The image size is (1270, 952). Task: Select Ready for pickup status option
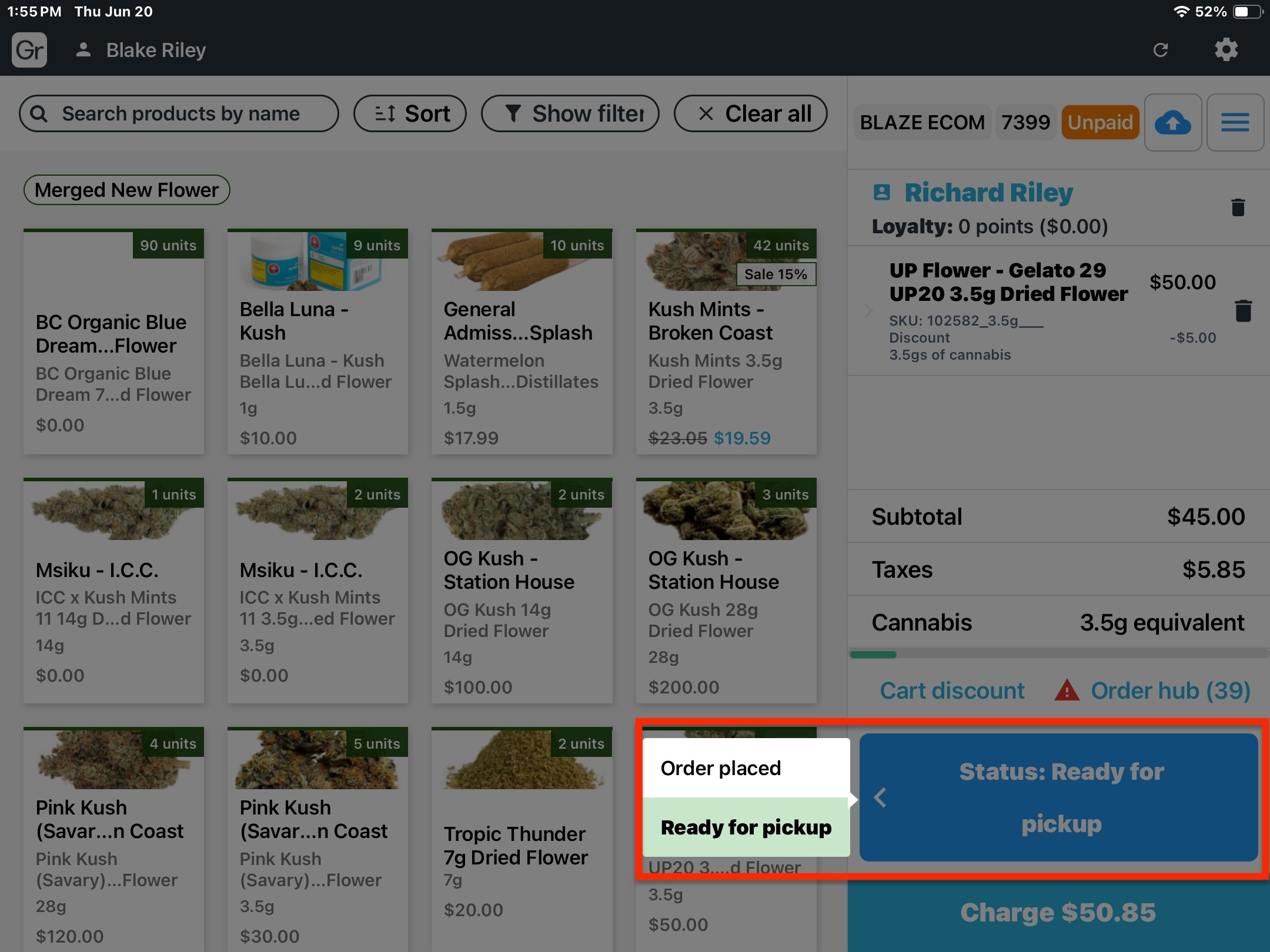pyautogui.click(x=746, y=827)
